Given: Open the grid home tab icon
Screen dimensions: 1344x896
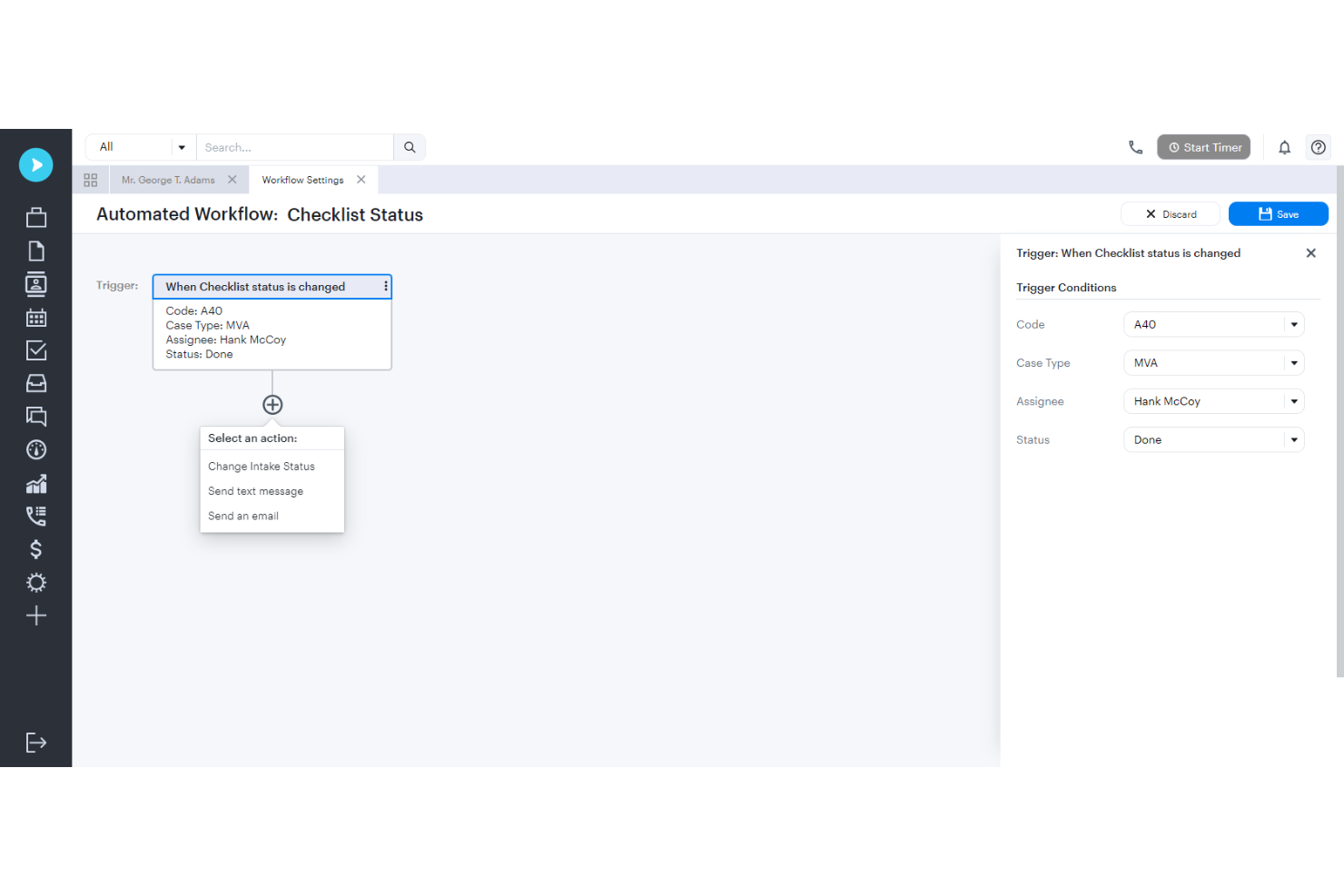Looking at the screenshot, I should click(91, 180).
